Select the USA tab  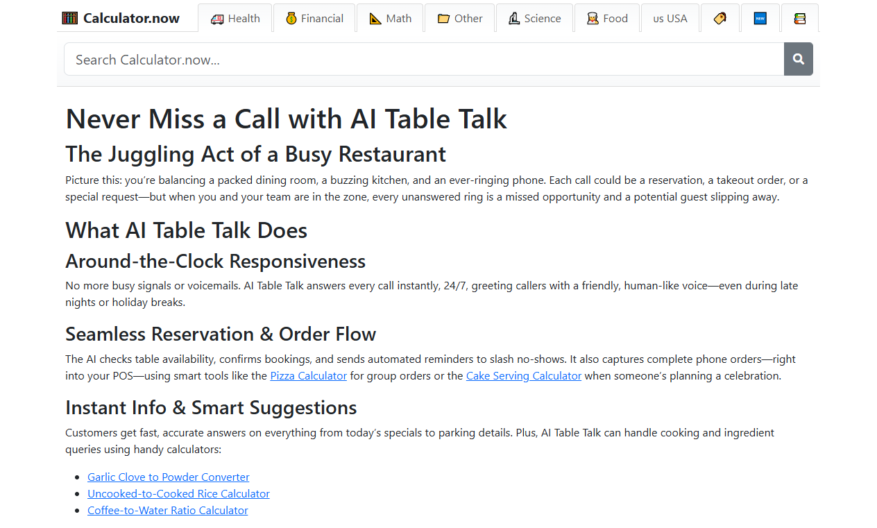point(670,18)
